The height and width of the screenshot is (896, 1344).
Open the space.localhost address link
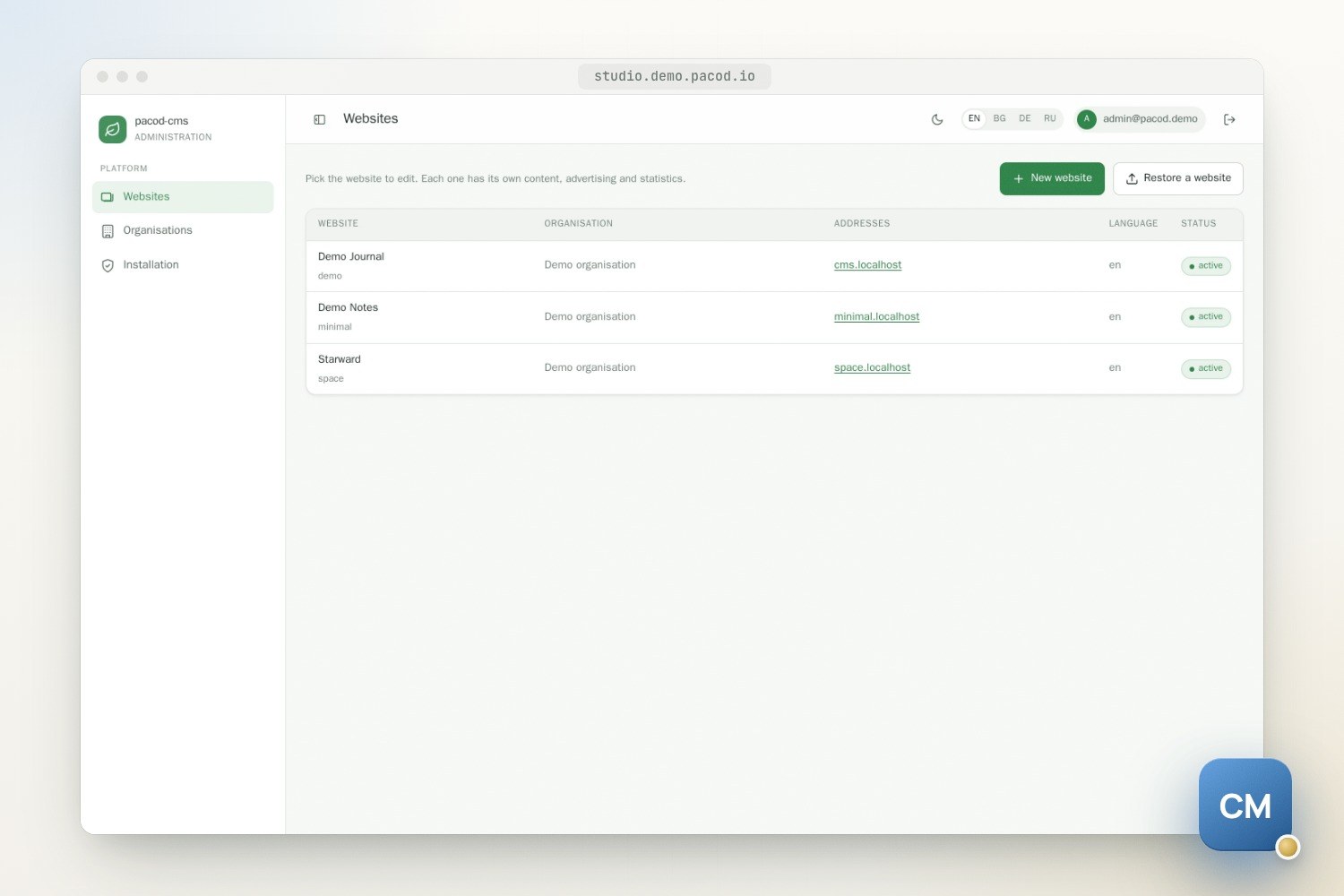click(872, 368)
